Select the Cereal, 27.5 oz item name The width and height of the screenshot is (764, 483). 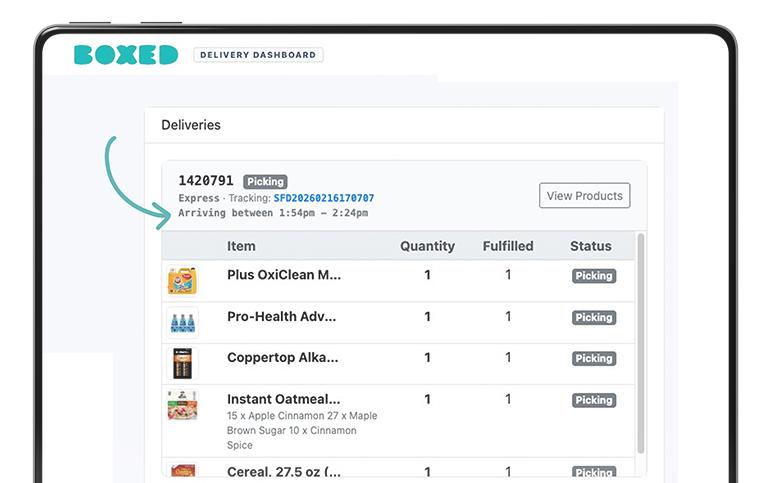click(x=284, y=471)
